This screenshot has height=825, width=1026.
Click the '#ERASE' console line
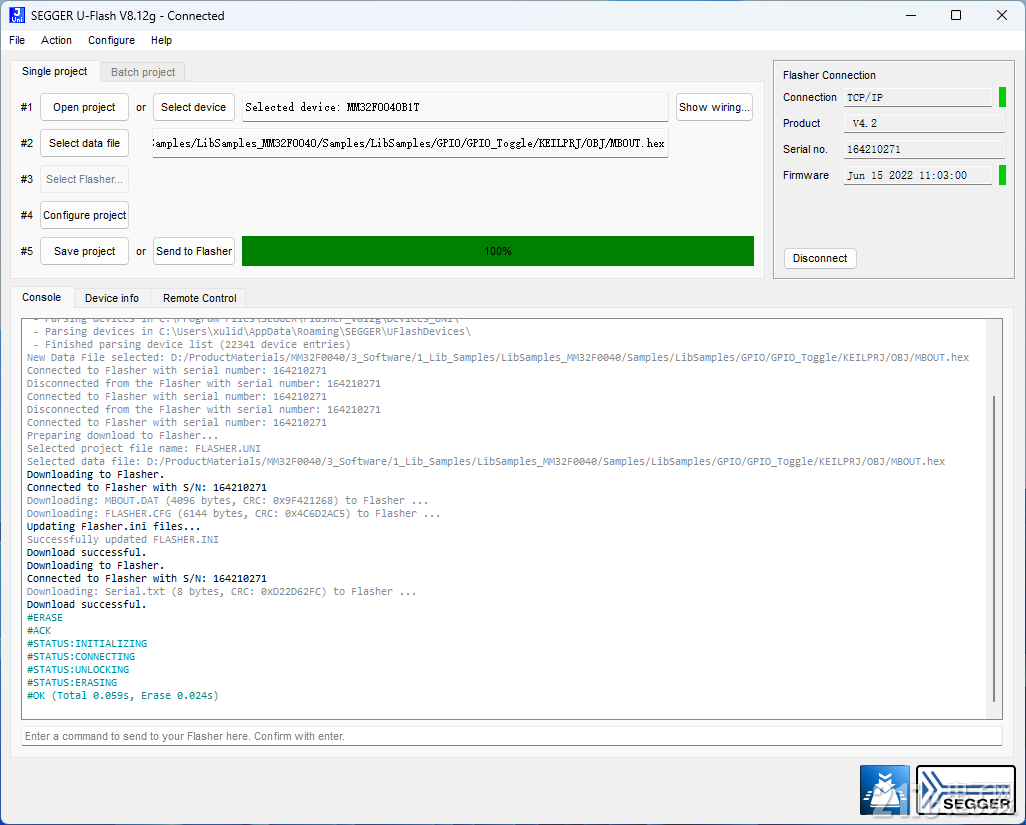coord(45,618)
